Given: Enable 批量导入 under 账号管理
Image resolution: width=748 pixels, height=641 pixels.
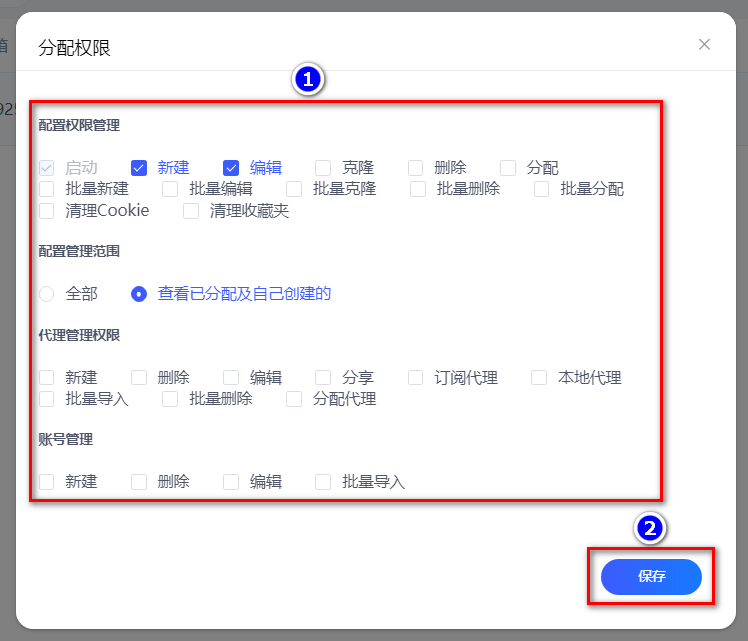Looking at the screenshot, I should 323,482.
